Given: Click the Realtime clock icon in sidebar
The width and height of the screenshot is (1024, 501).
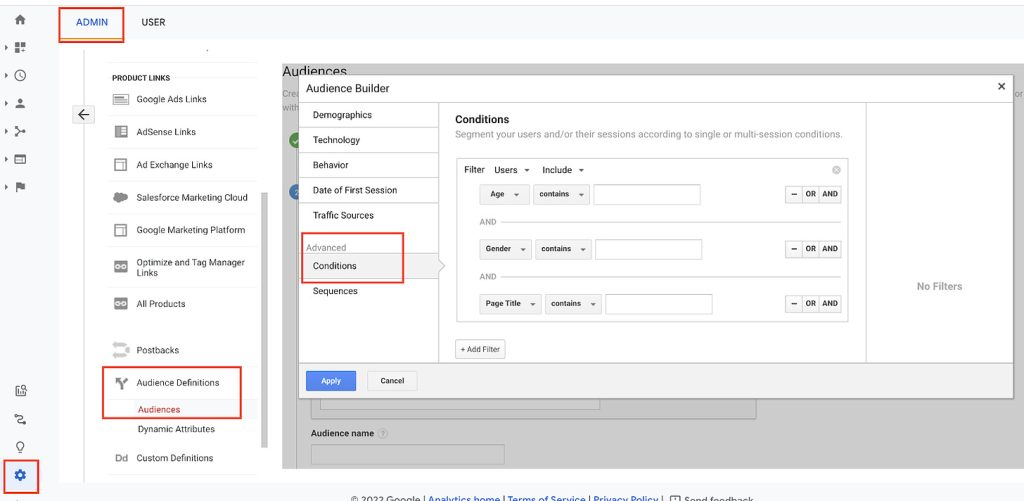Looking at the screenshot, I should tap(20, 75).
